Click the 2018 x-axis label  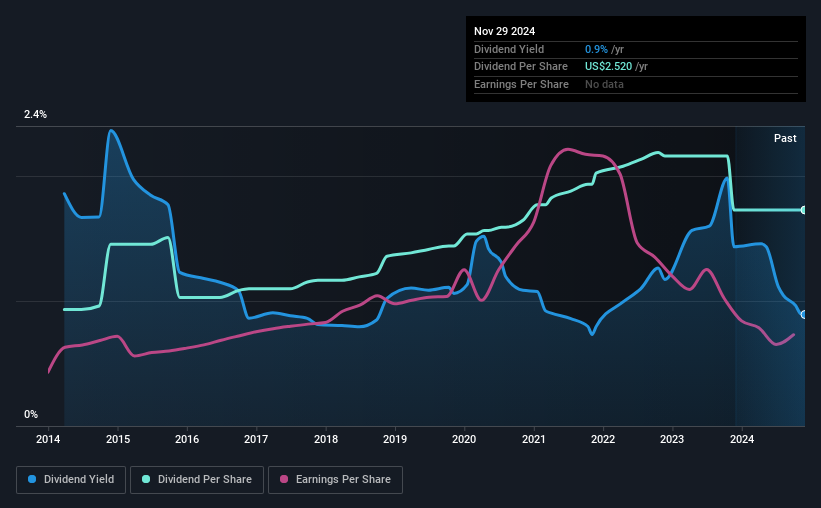pos(326,439)
